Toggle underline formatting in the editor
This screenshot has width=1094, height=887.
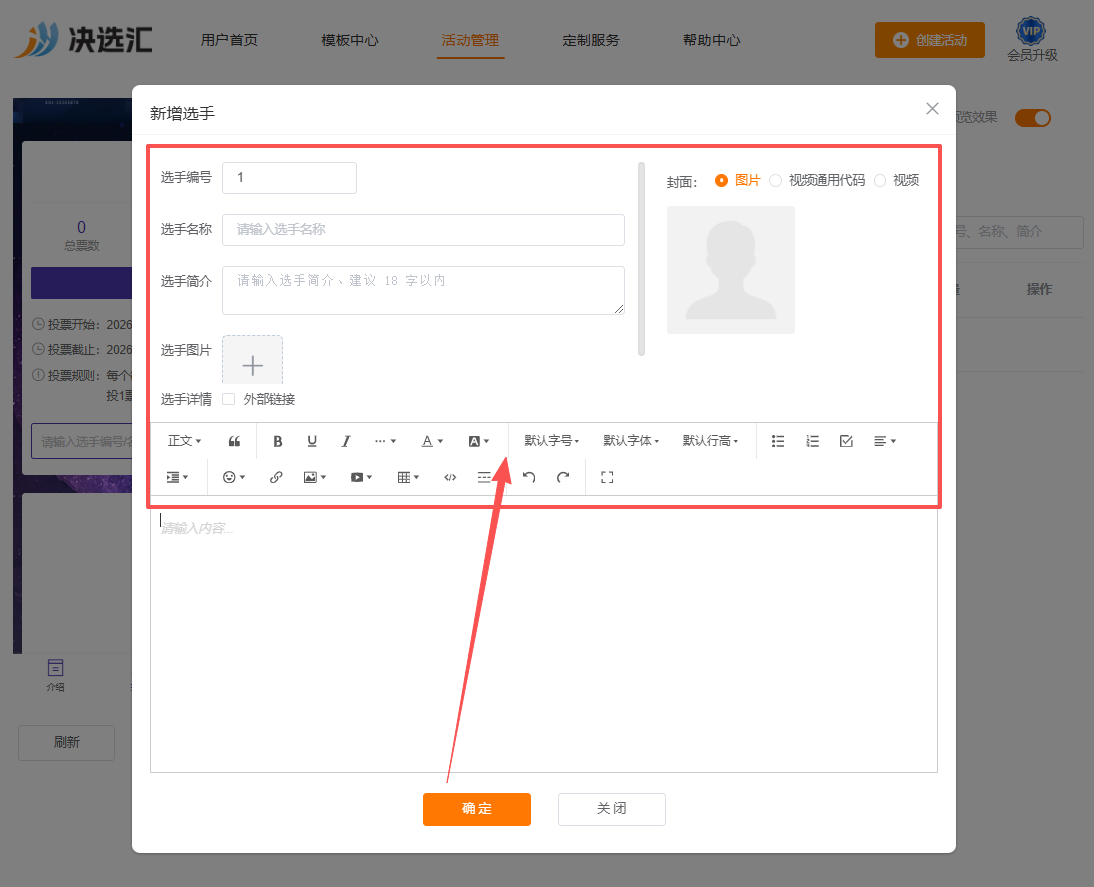312,441
